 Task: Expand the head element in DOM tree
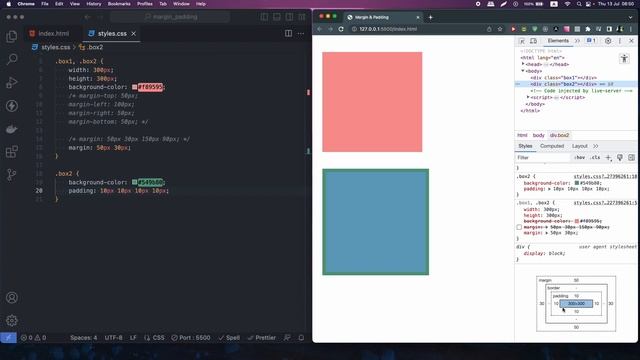(x=523, y=64)
